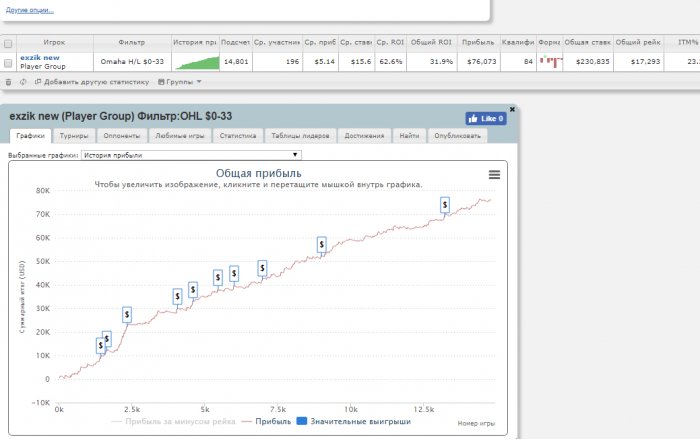Click the 31.9% total ROI value
Image resolution: width=700 pixels, height=439 pixels.
click(x=441, y=62)
